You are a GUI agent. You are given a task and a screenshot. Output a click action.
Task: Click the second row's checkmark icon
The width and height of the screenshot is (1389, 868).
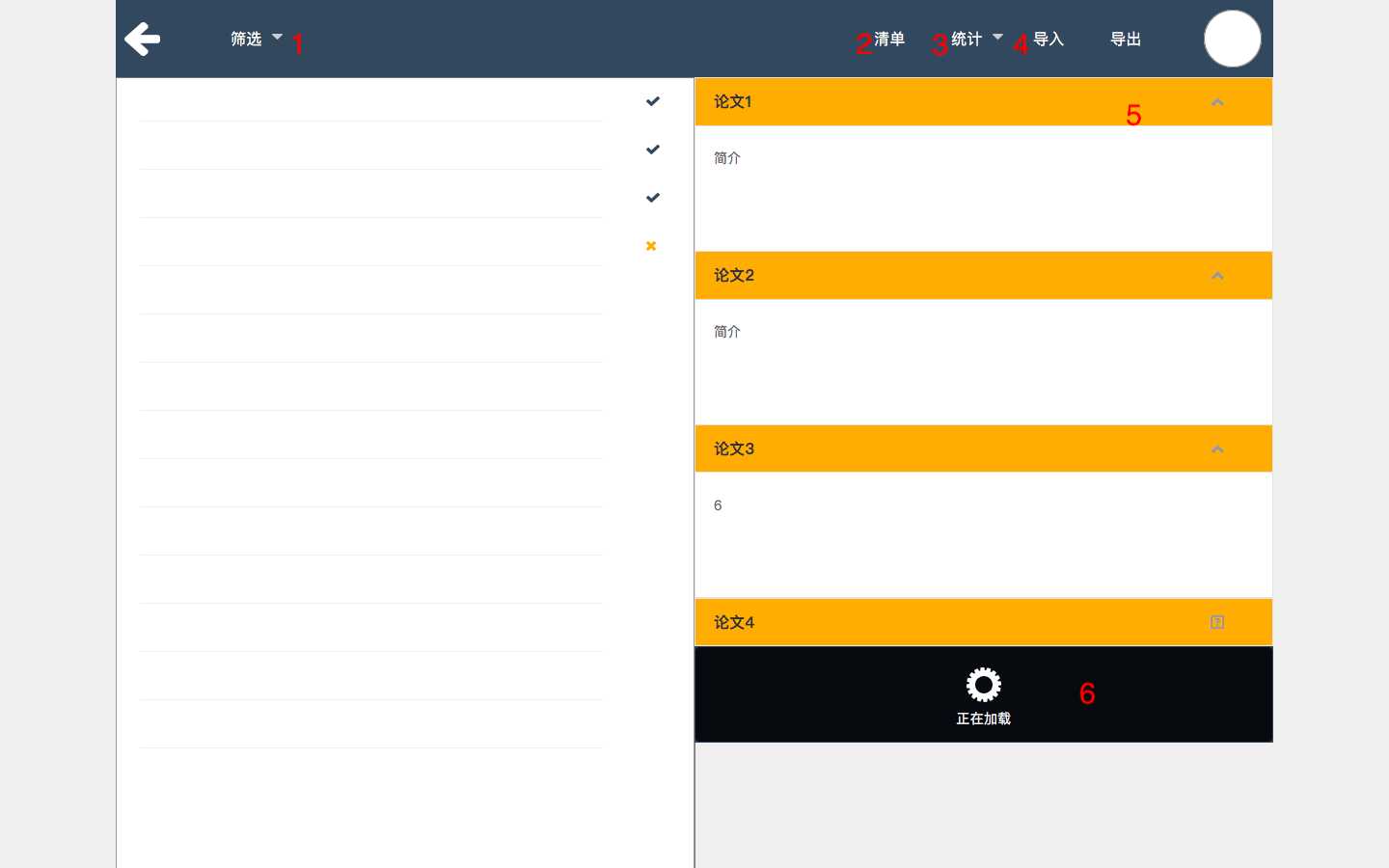pyautogui.click(x=653, y=149)
